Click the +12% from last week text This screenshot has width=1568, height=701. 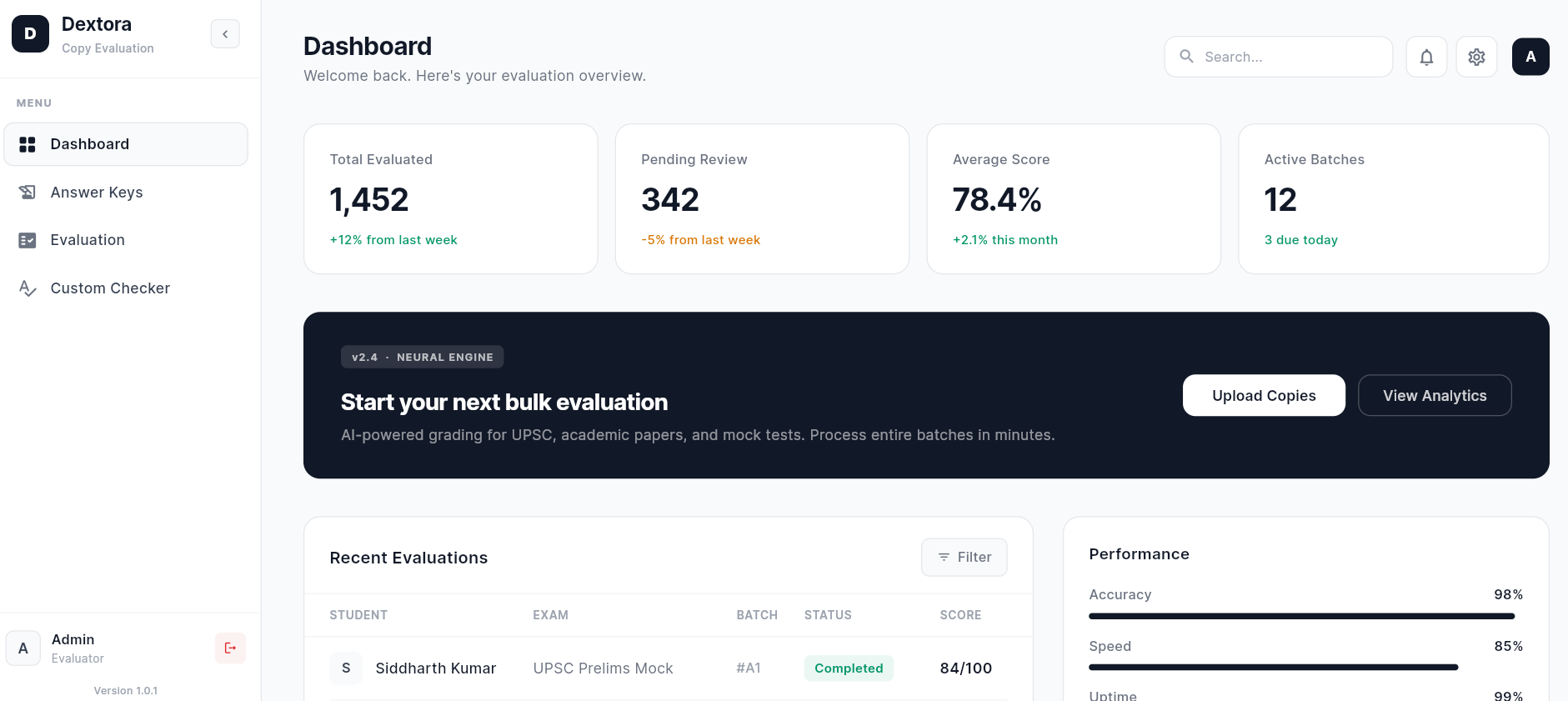click(393, 240)
